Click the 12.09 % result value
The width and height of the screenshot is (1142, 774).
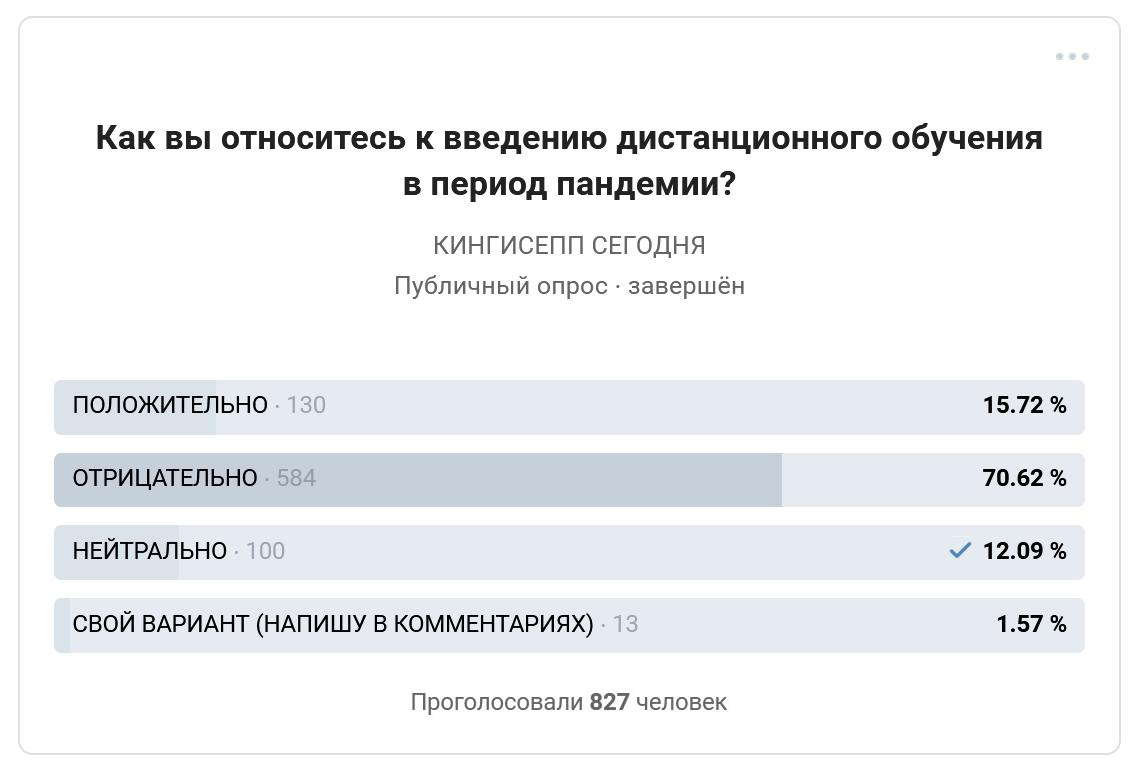click(1024, 552)
